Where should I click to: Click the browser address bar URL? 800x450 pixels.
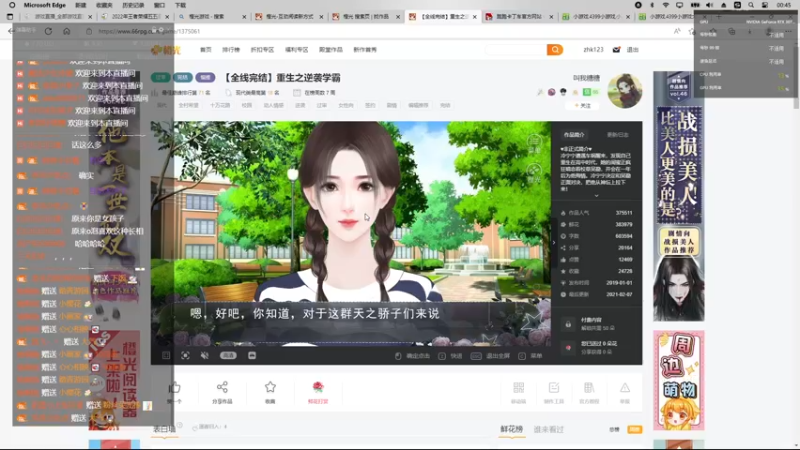[149, 31]
